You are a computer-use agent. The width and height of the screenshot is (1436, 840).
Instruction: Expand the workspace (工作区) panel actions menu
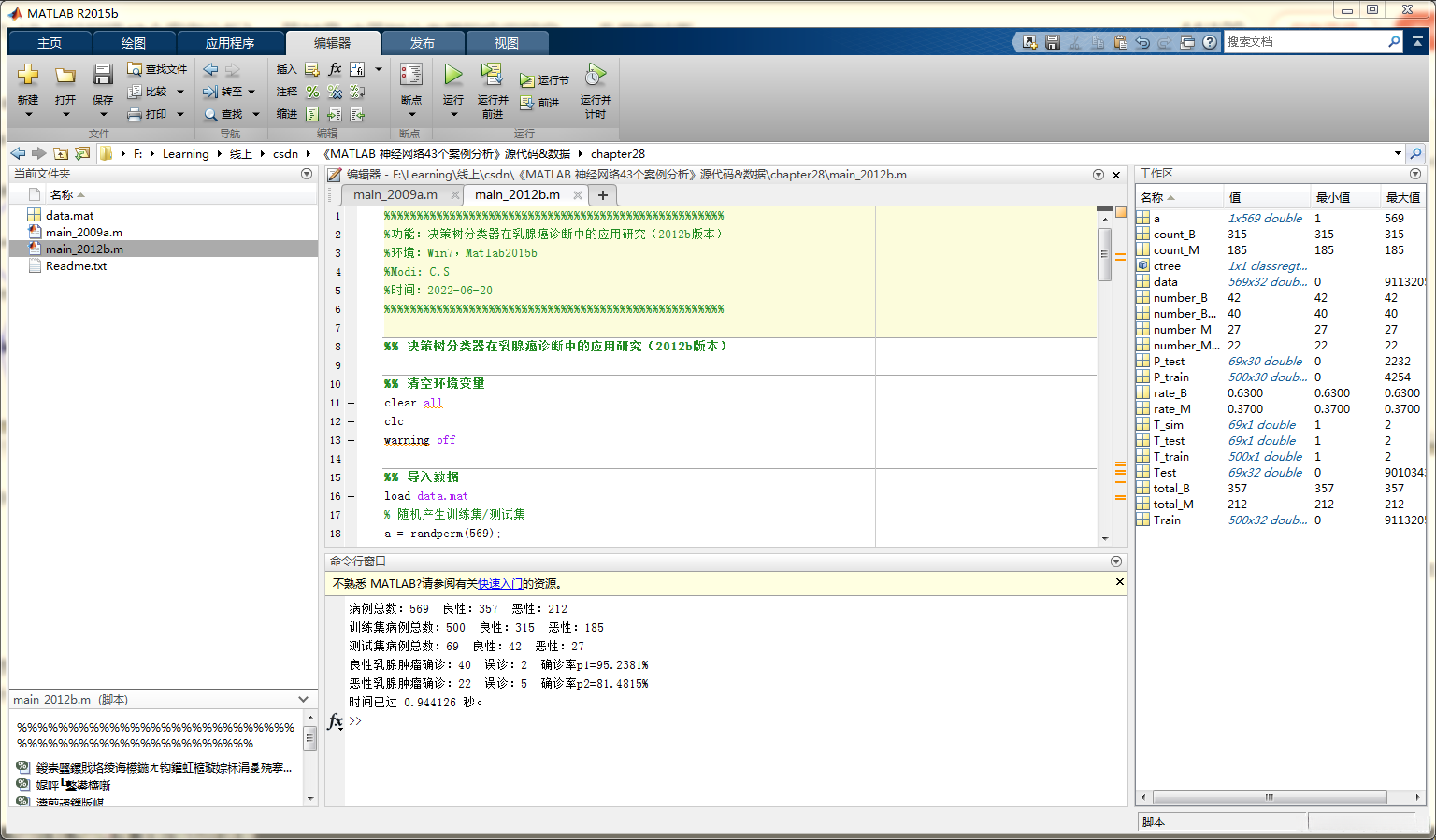click(1414, 174)
